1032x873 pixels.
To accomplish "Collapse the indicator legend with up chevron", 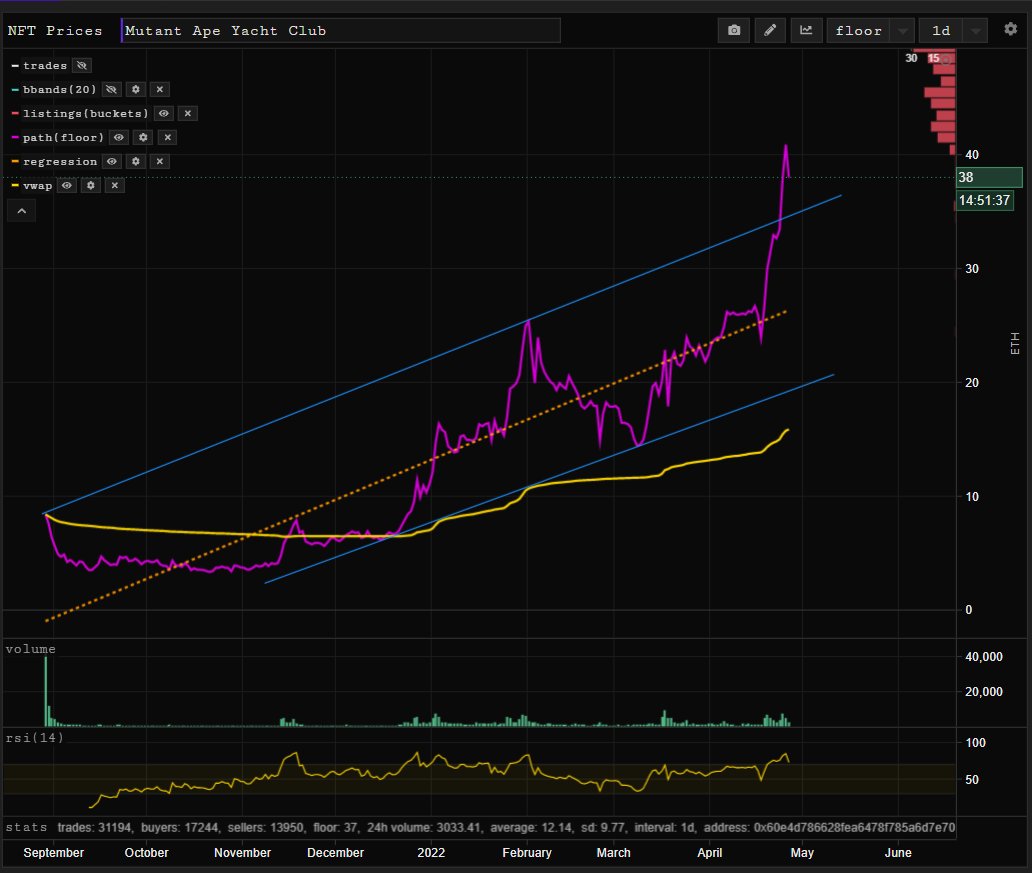I will click(x=21, y=211).
